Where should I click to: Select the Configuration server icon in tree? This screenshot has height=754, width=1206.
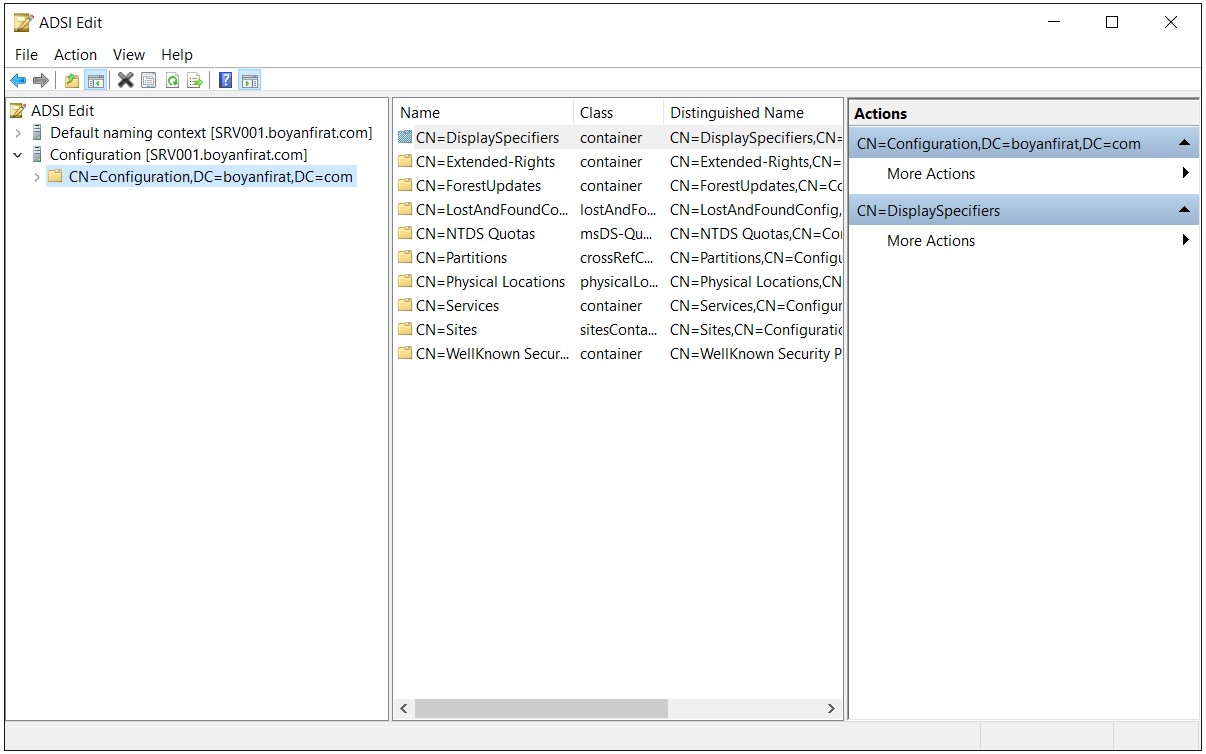click(38, 155)
